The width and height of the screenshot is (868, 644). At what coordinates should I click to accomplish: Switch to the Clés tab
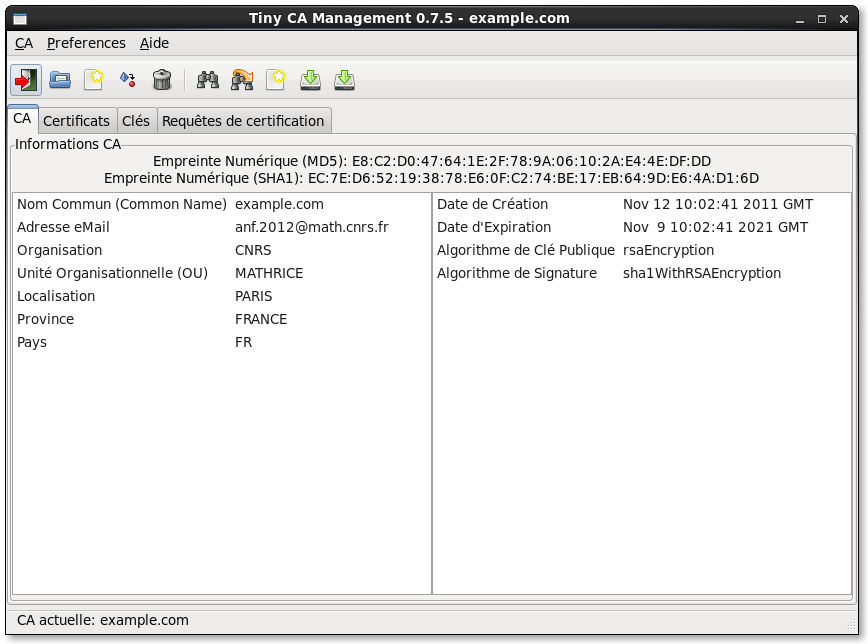pos(136,121)
